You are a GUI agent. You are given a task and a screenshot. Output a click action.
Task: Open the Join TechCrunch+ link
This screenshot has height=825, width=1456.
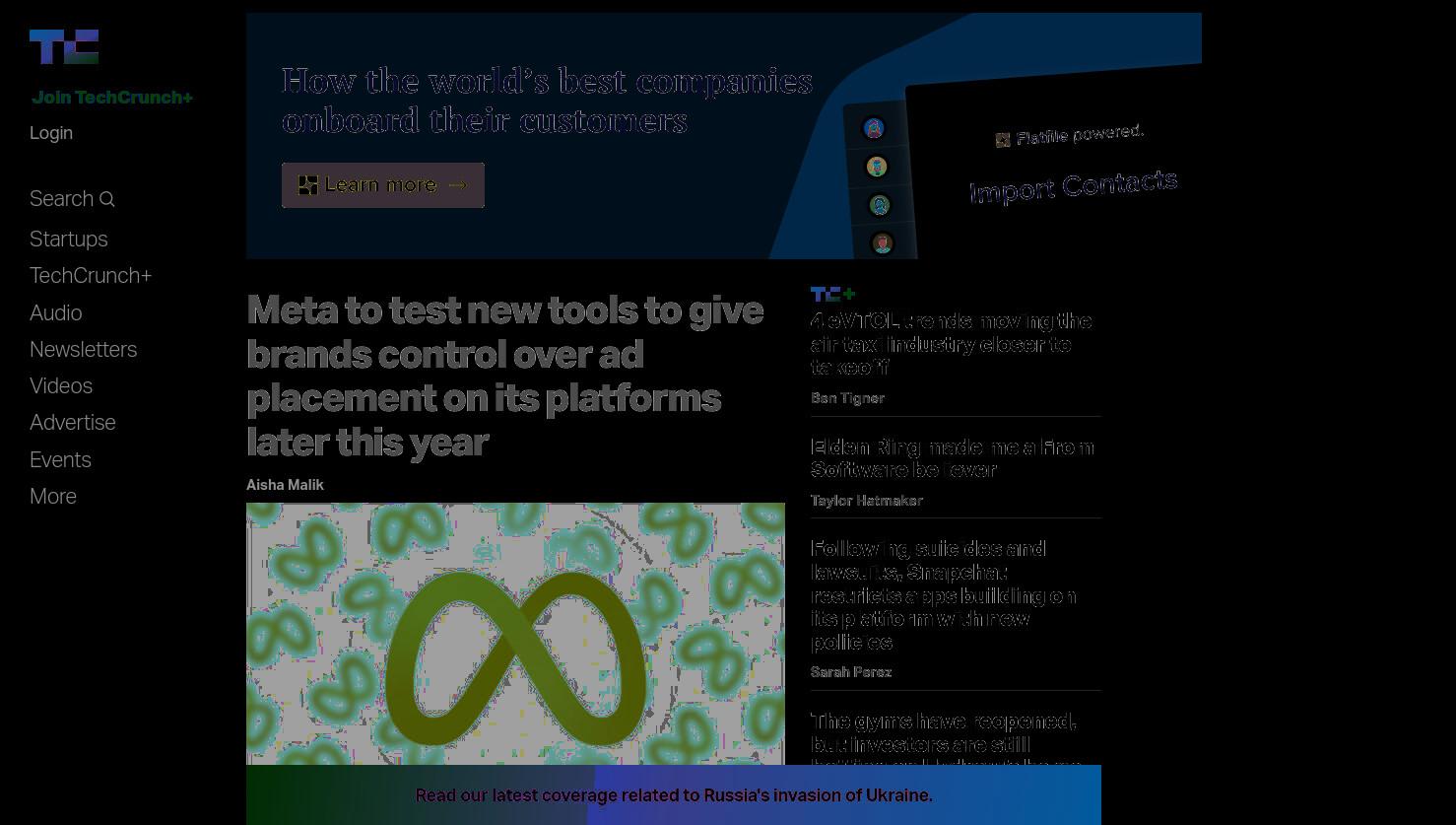pyautogui.click(x=112, y=98)
